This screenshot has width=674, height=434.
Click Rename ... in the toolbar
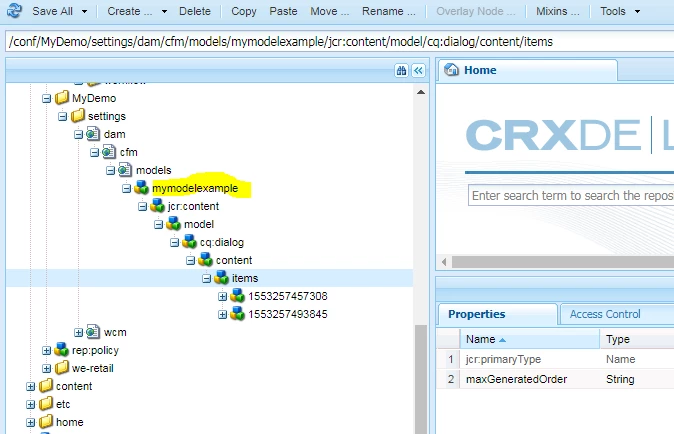pos(389,11)
